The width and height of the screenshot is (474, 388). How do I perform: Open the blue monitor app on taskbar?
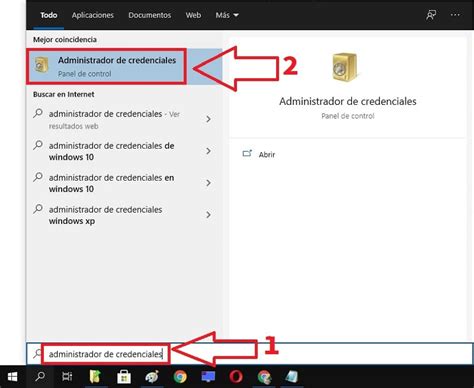[x=208, y=377]
